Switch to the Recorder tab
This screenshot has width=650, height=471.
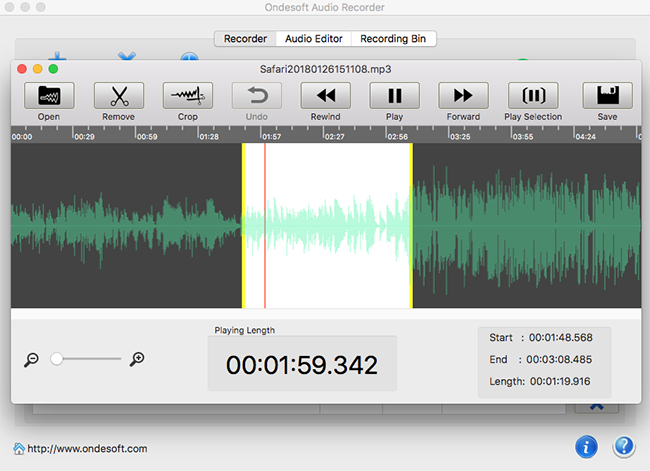(x=245, y=39)
